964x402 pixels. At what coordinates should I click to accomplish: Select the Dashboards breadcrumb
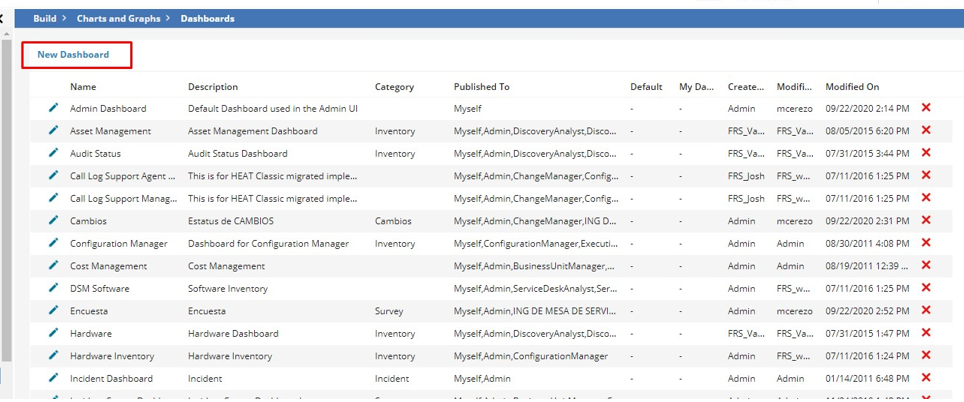click(x=207, y=18)
